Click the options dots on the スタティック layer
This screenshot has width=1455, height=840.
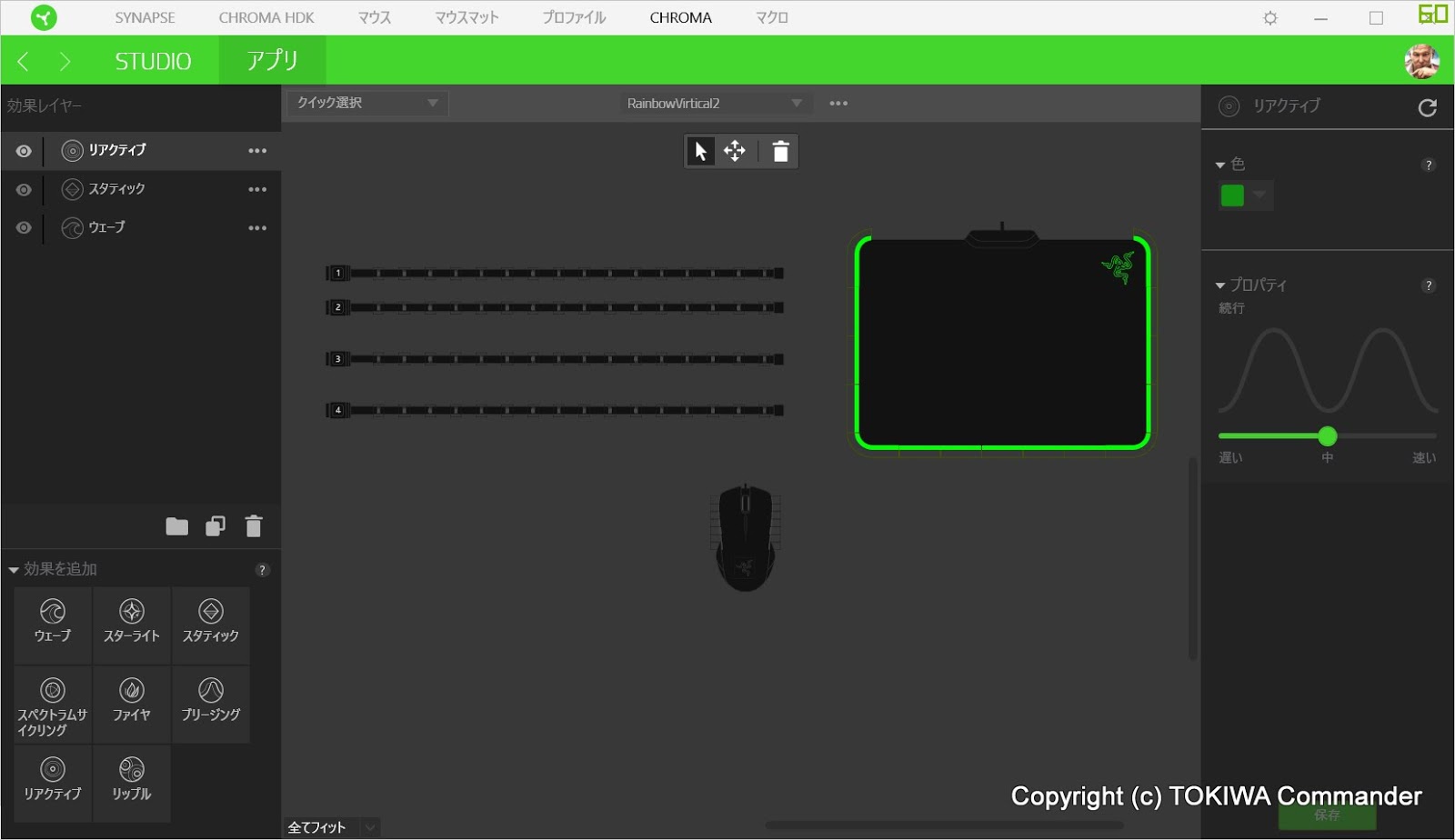pyautogui.click(x=257, y=189)
